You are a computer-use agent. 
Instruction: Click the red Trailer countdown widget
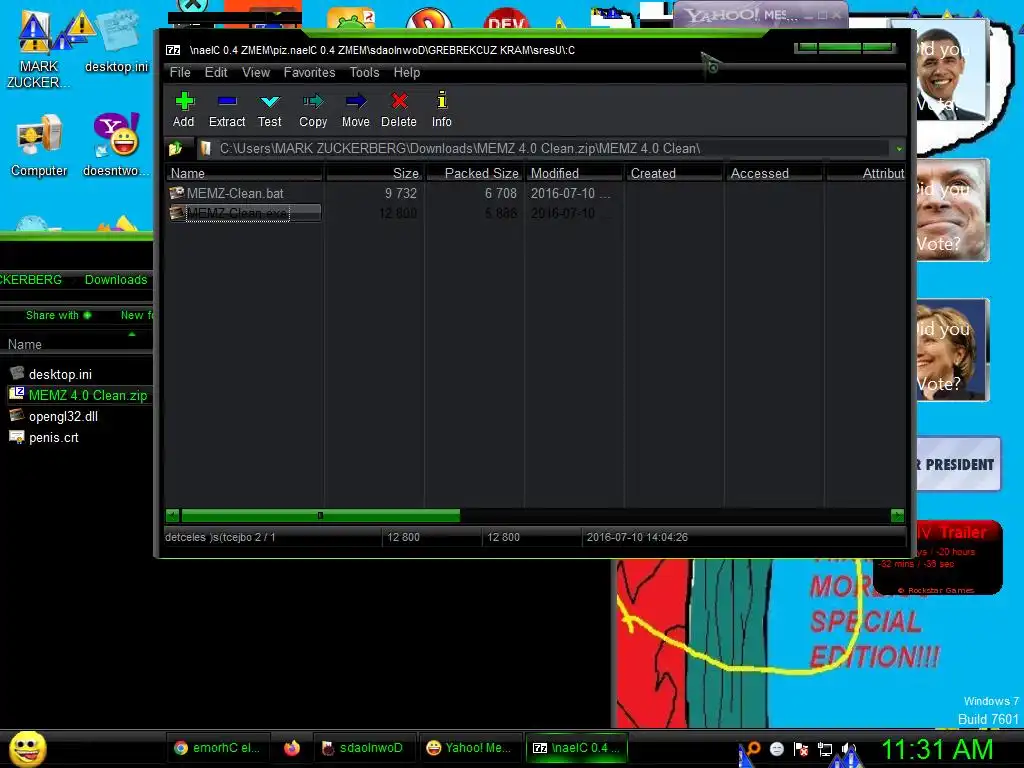940,557
